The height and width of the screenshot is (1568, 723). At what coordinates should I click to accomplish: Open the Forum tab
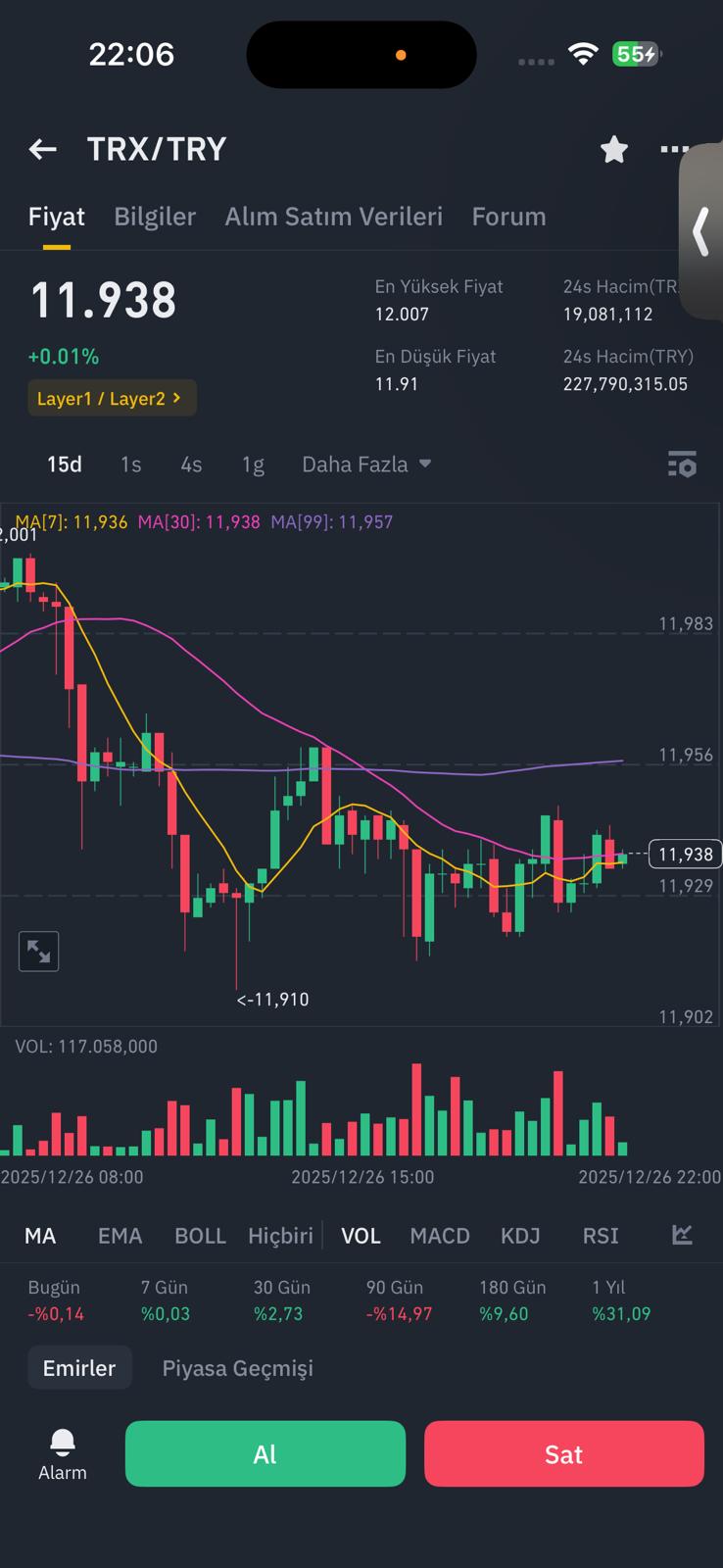click(508, 217)
